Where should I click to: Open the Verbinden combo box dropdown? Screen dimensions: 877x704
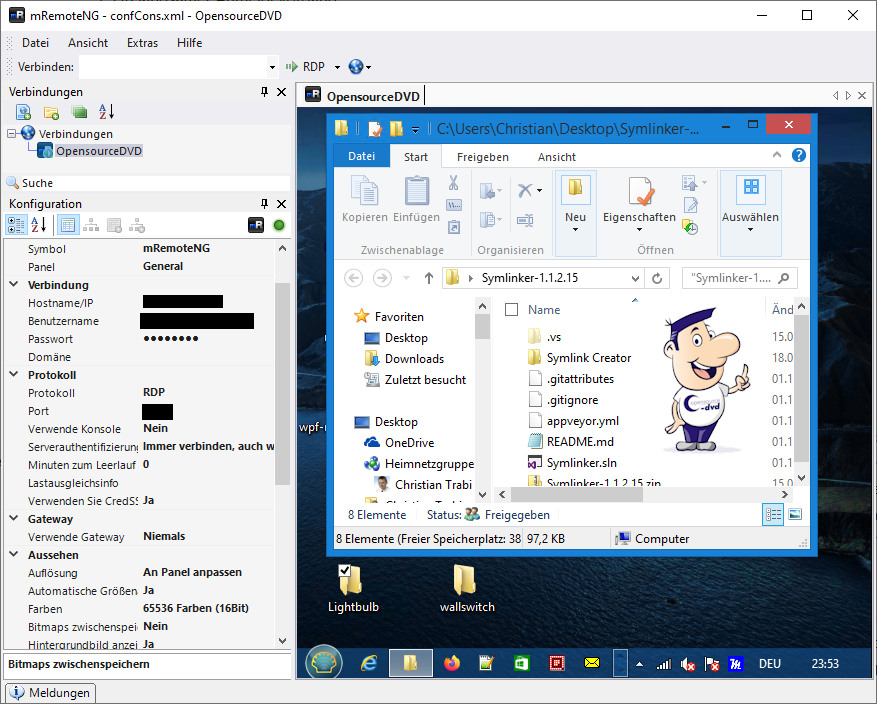tap(272, 67)
